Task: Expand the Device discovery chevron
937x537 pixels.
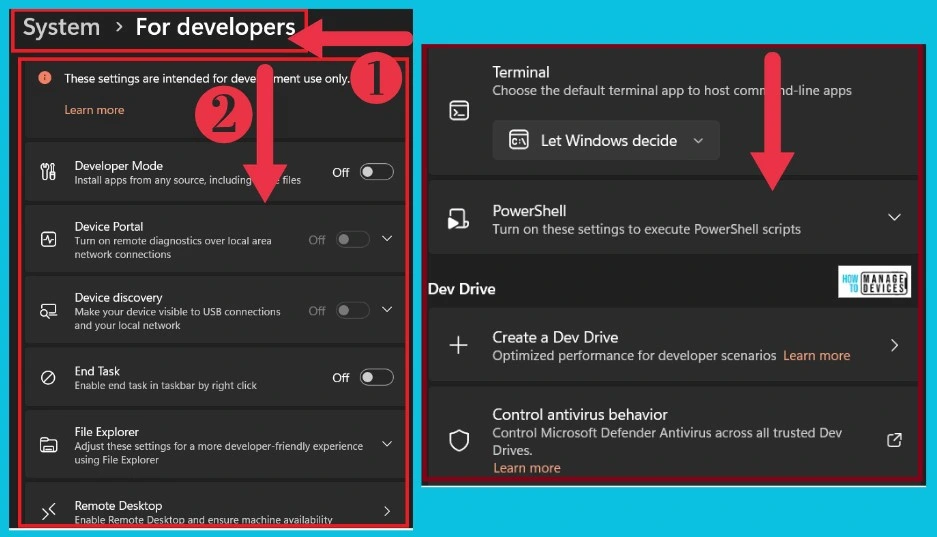Action: pyautogui.click(x=387, y=309)
